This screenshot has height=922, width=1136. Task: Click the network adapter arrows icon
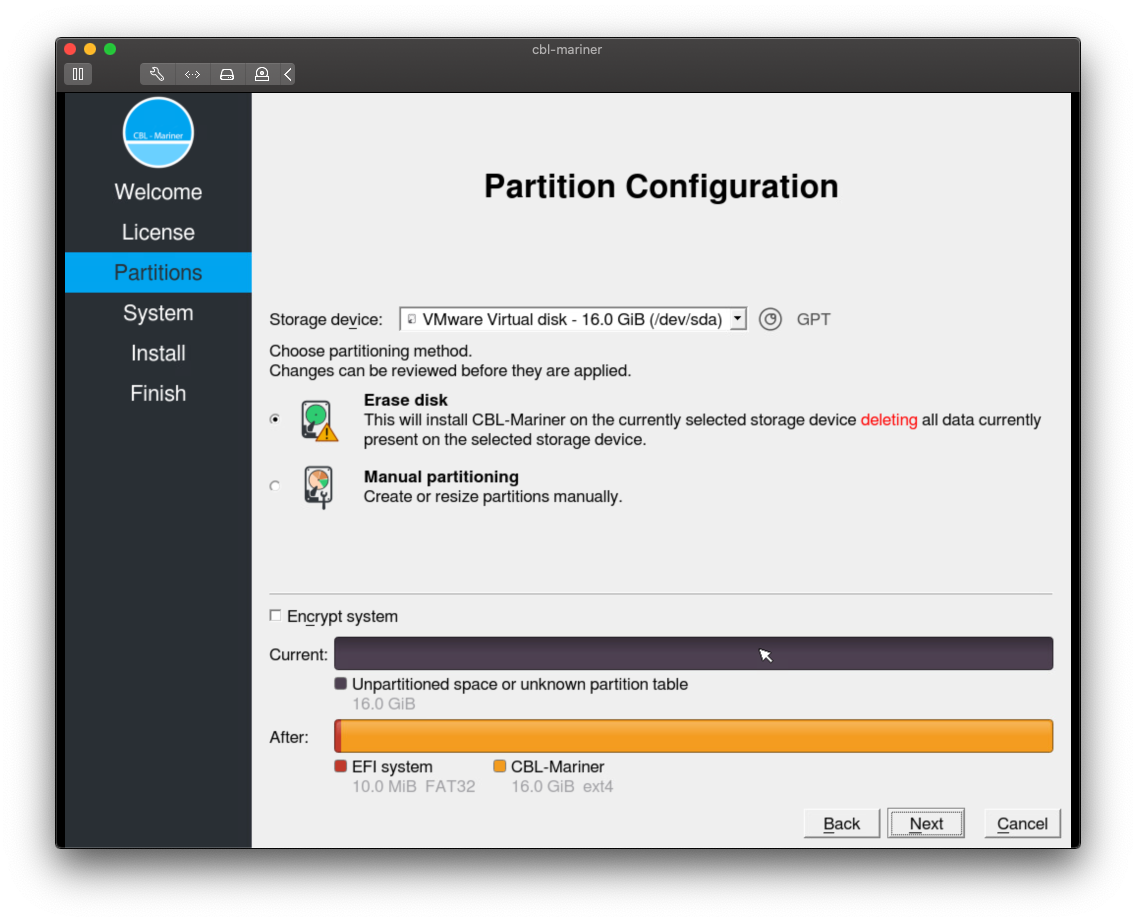tap(192, 74)
